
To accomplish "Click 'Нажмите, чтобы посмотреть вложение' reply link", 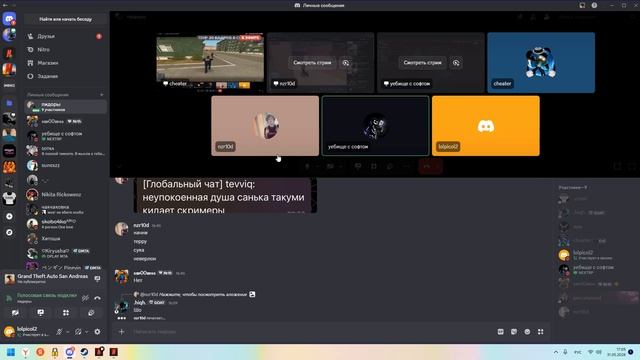I will click(x=203, y=294).
